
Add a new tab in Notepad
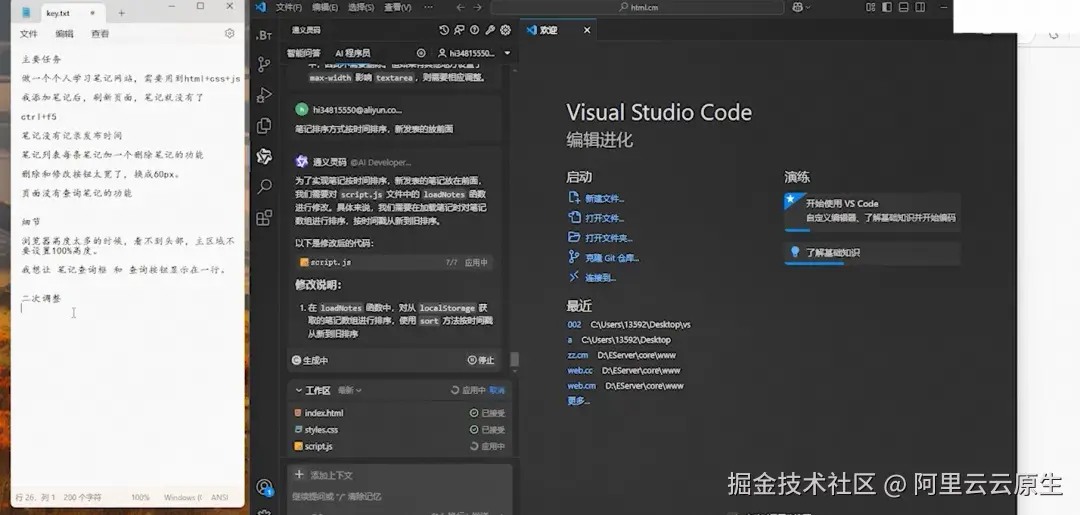point(121,13)
